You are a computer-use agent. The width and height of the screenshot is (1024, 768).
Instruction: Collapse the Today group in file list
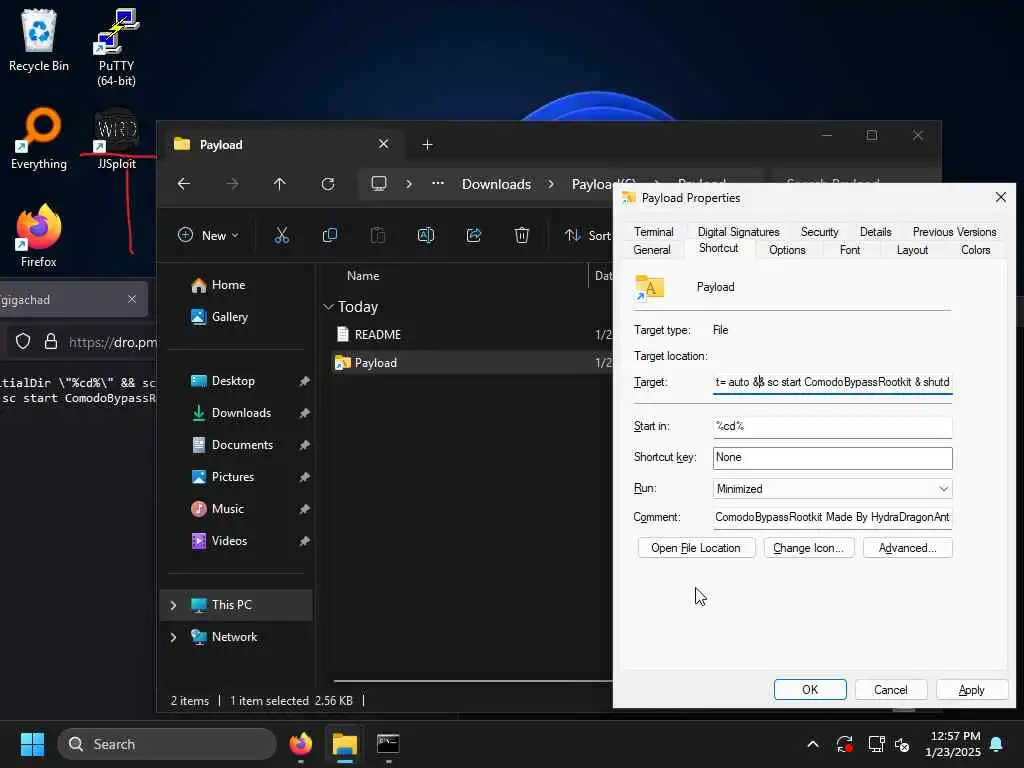pyautogui.click(x=328, y=307)
